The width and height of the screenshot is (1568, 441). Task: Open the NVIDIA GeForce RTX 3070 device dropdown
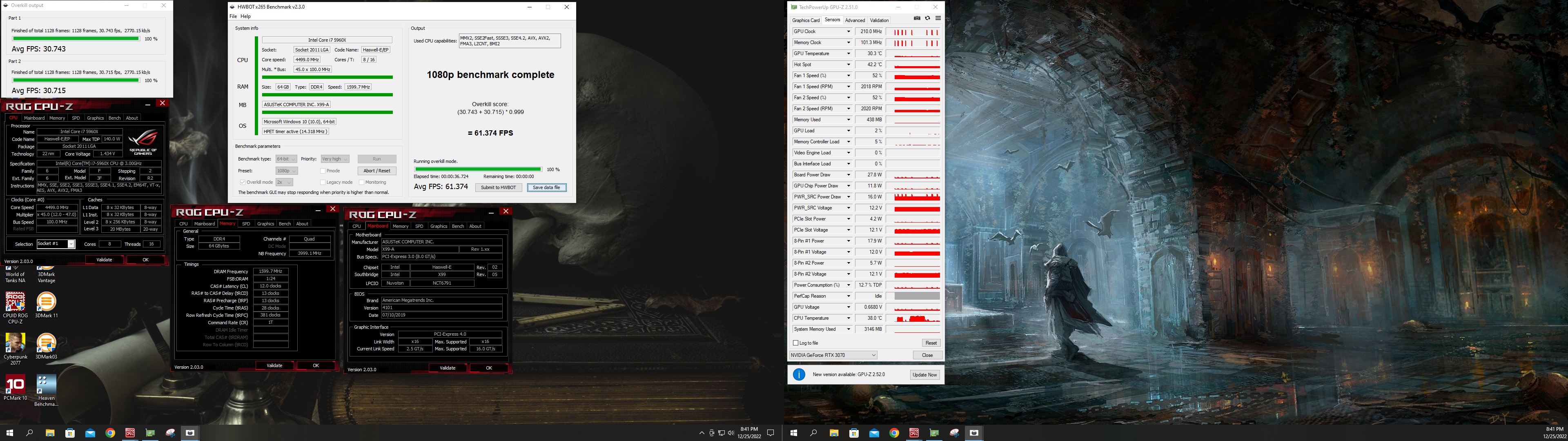click(833, 355)
